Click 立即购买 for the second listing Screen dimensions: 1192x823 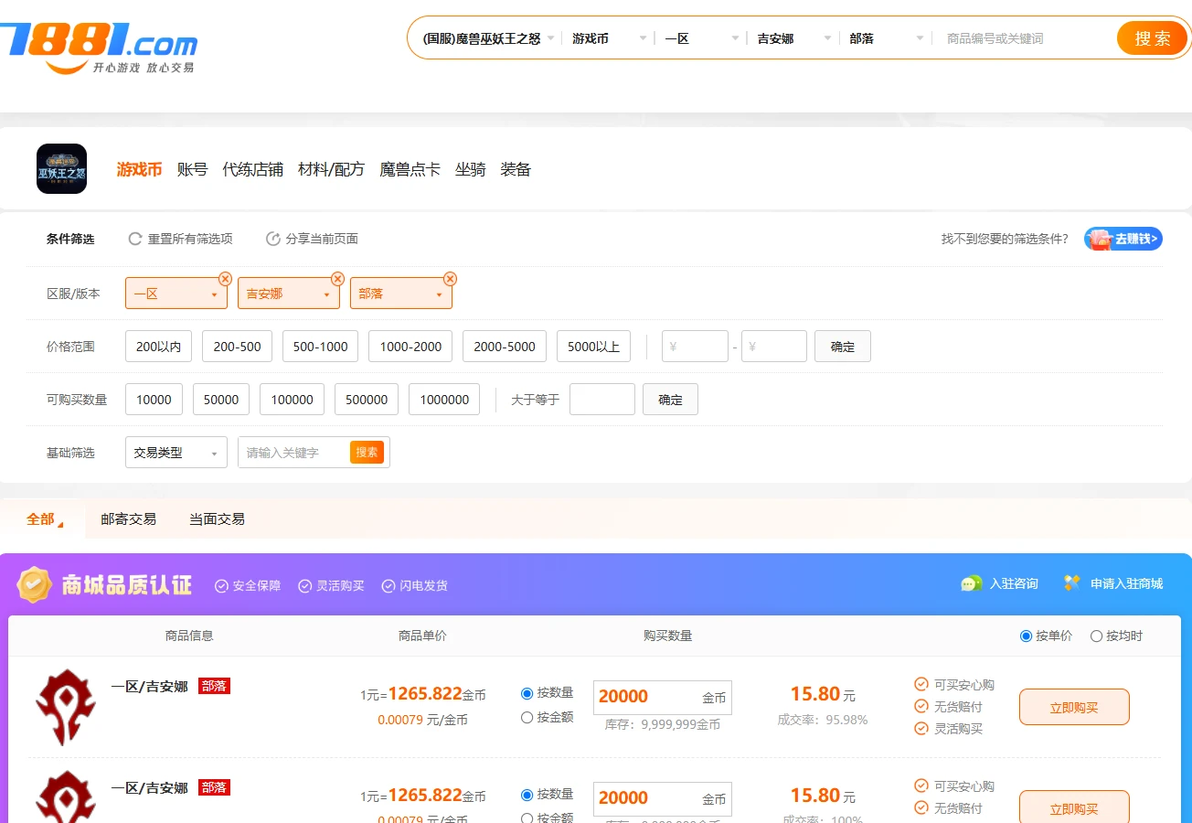coord(1074,807)
